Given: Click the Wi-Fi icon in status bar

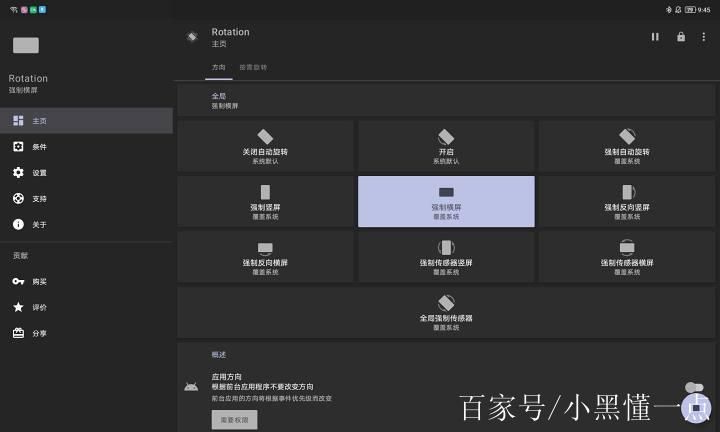Looking at the screenshot, I should tap(14, 10).
